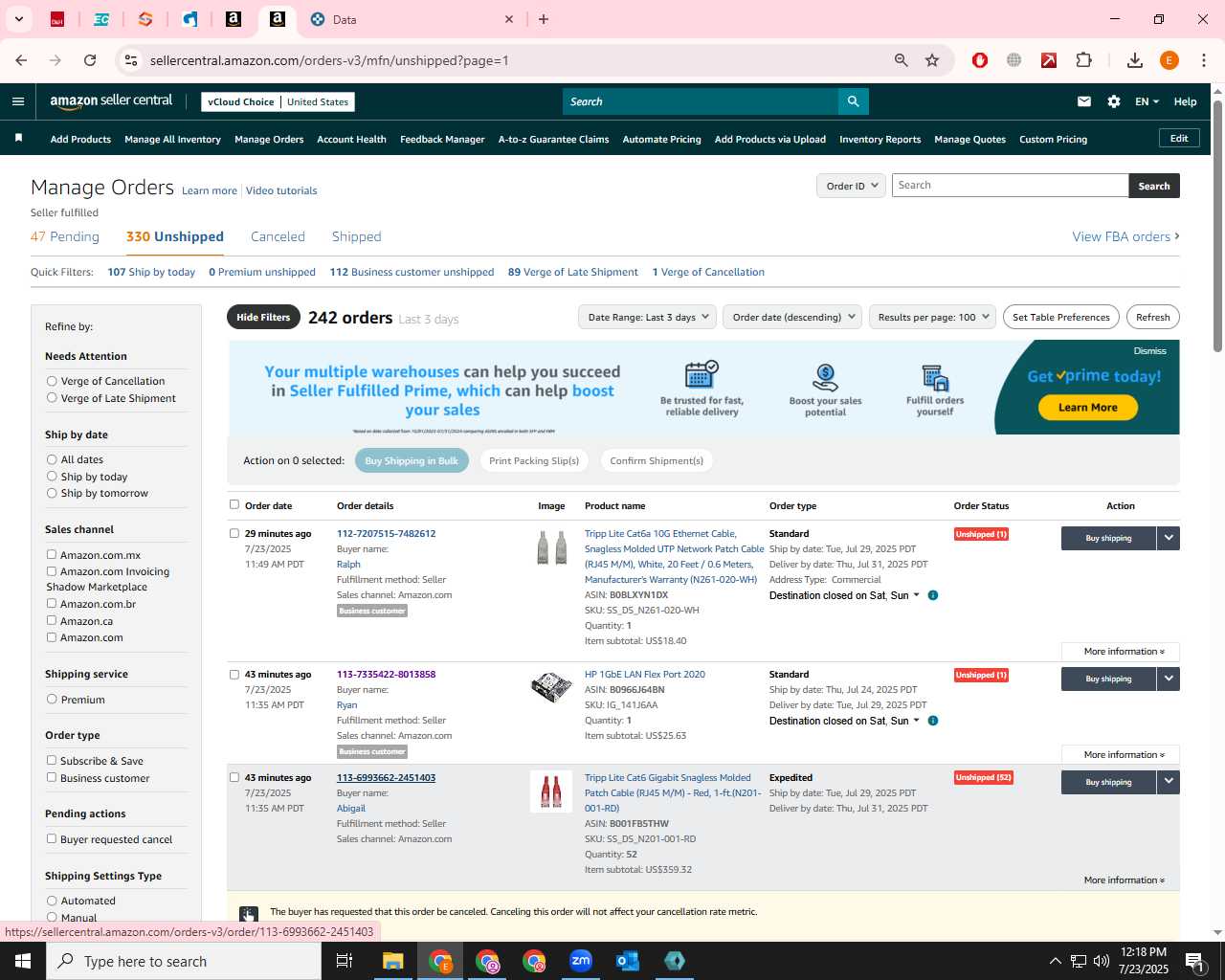Switch to the Shipped tab
Viewport: 1225px width, 980px height.
point(357,236)
